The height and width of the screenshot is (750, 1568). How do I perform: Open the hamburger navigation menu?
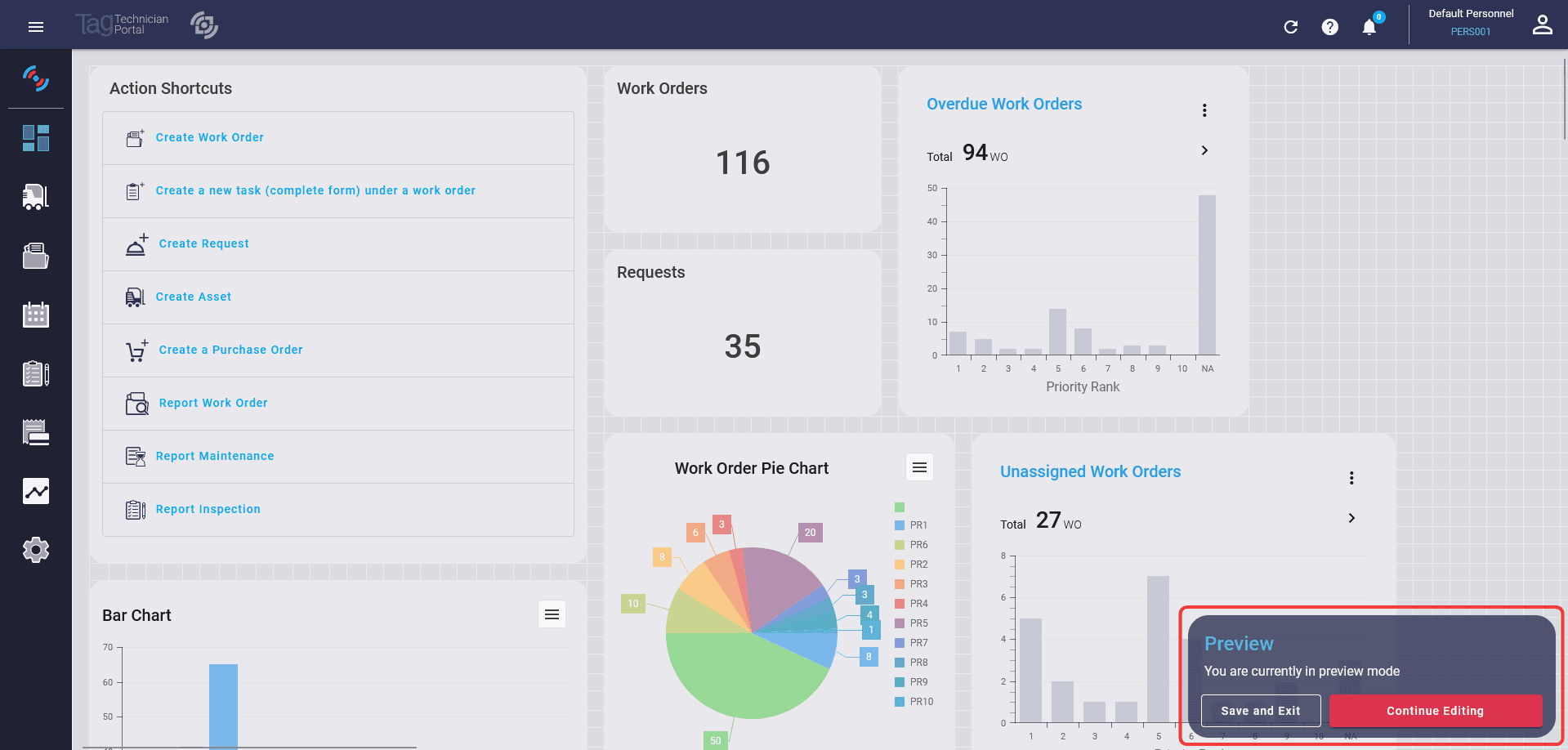(35, 27)
